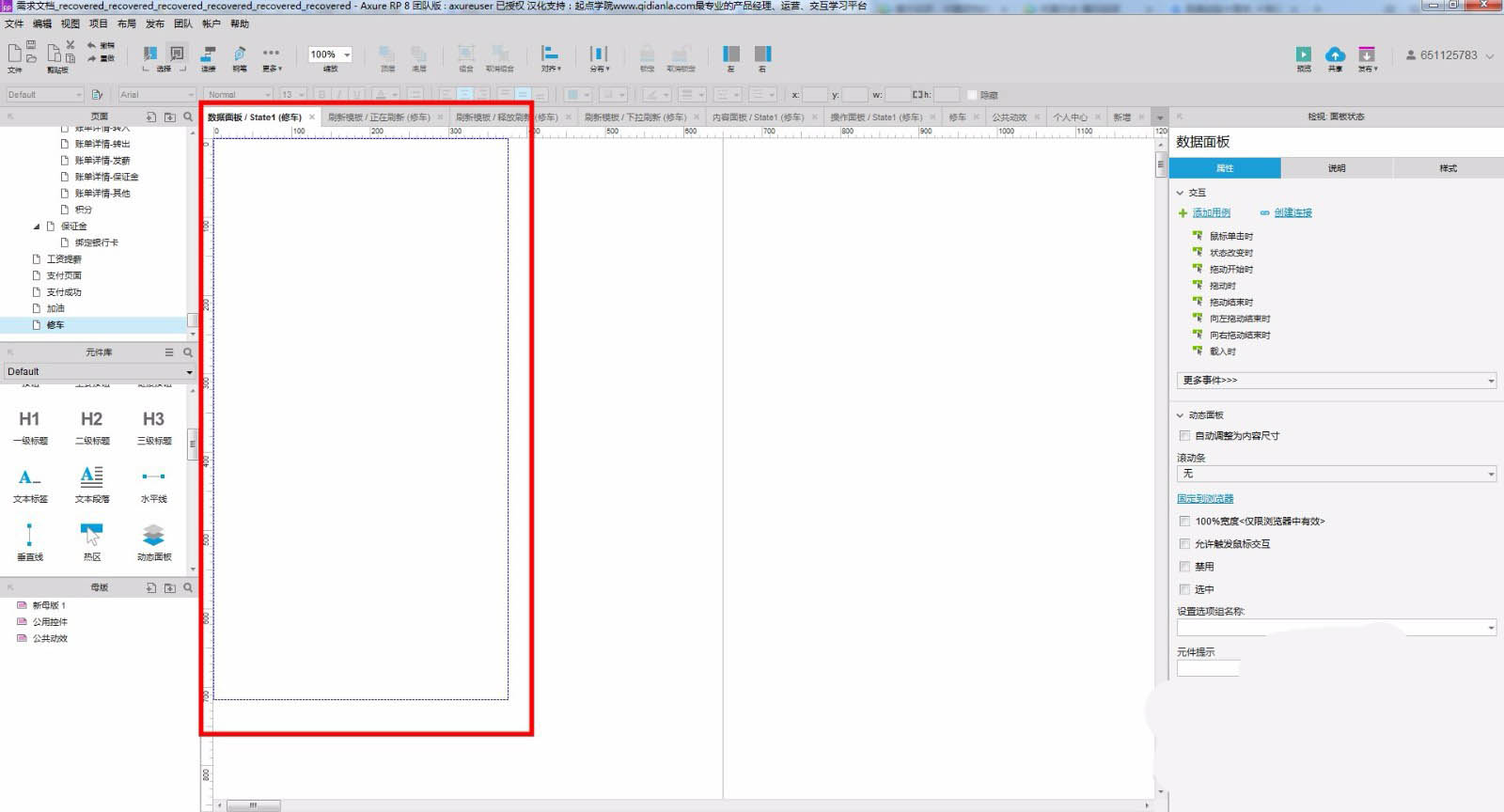
Task: Select the 热区 (Hot Spot) widget icon
Action: [91, 535]
